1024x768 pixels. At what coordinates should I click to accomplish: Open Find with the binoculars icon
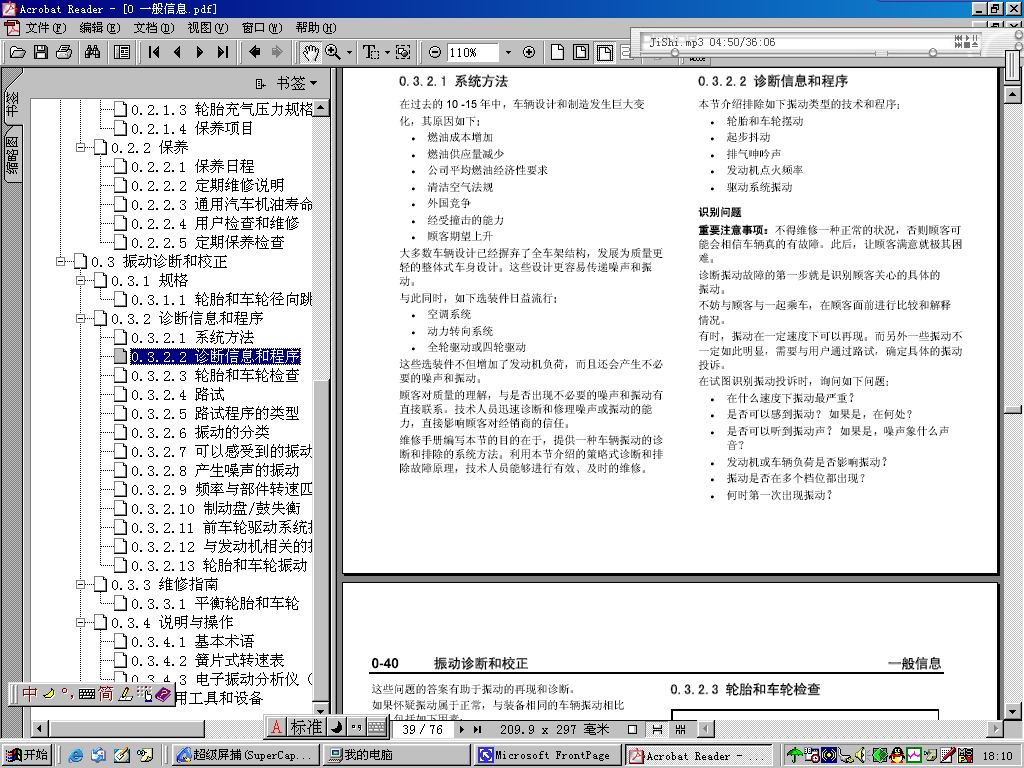pyautogui.click(x=93, y=52)
